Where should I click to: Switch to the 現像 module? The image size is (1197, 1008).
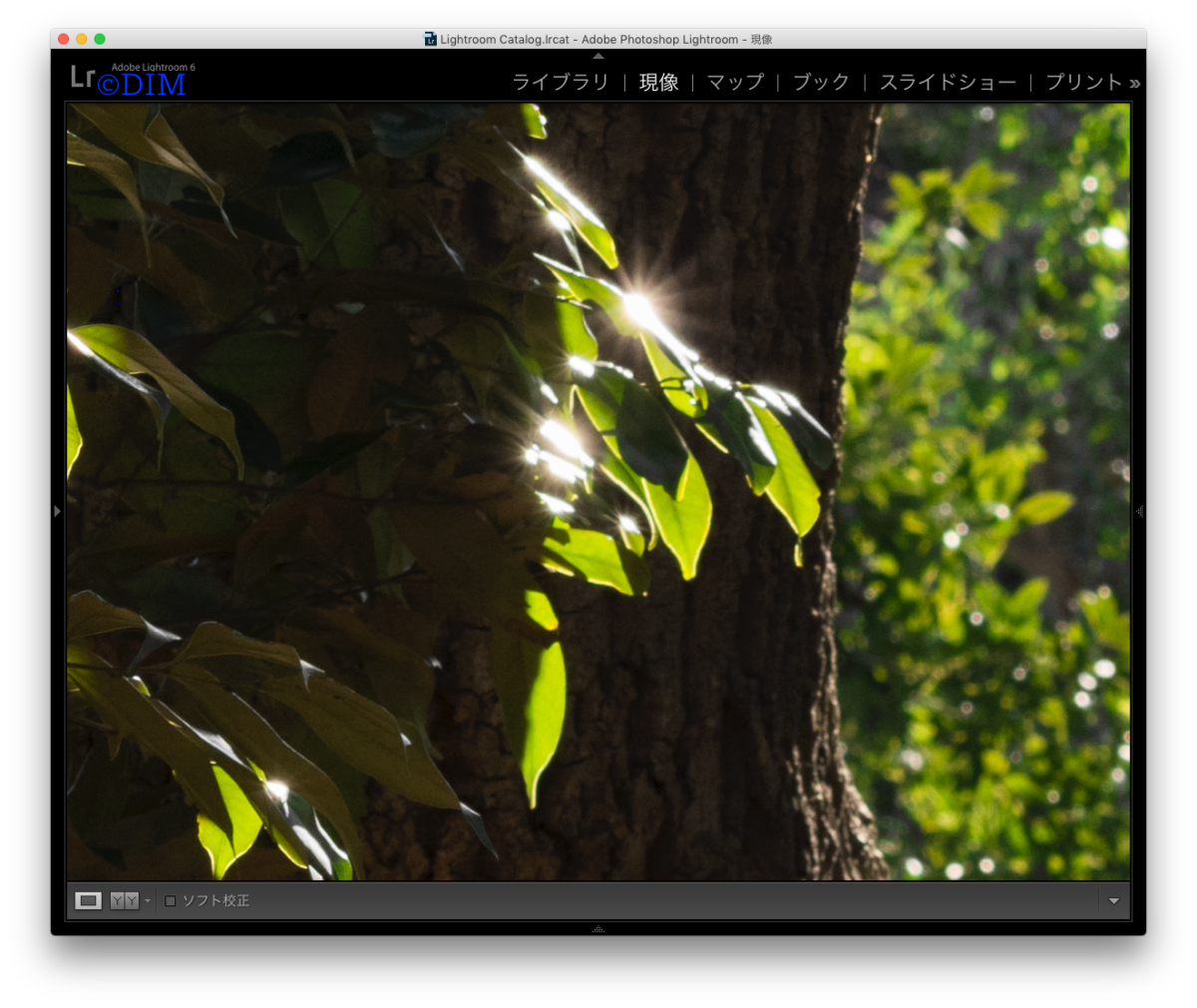[x=658, y=82]
